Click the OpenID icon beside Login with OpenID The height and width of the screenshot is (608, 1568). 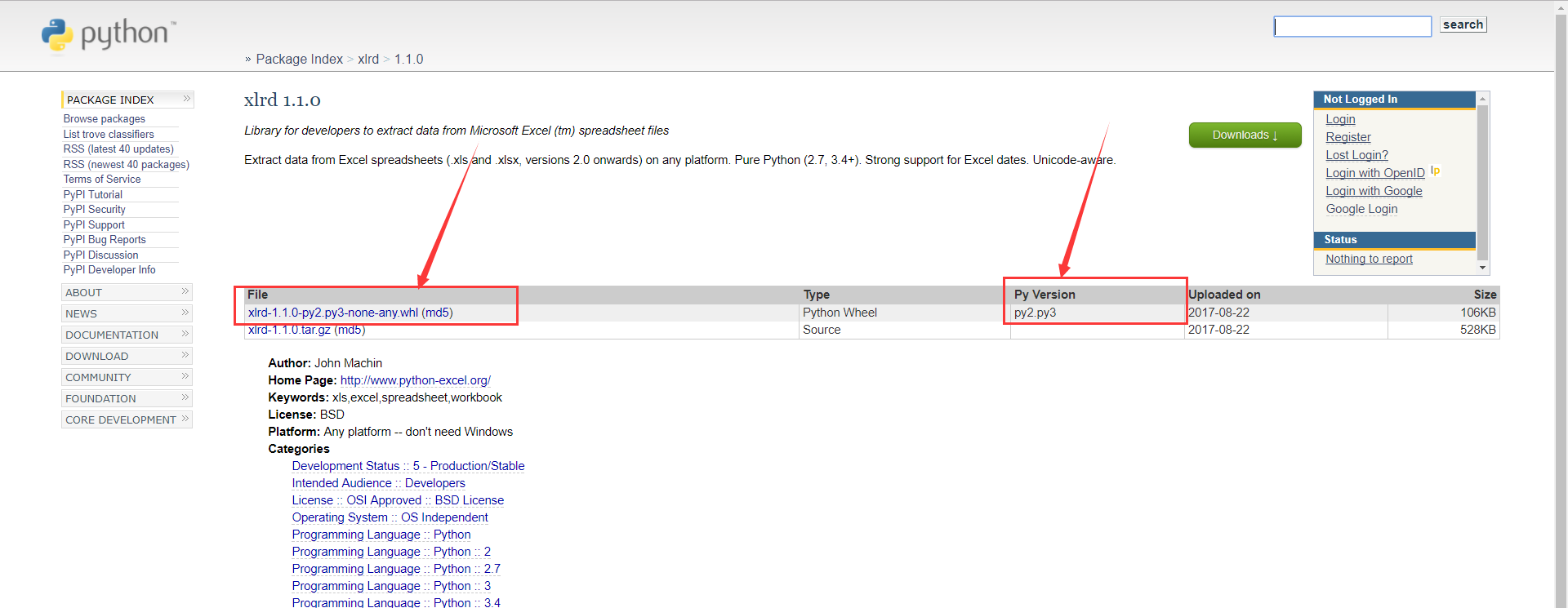click(x=1435, y=171)
